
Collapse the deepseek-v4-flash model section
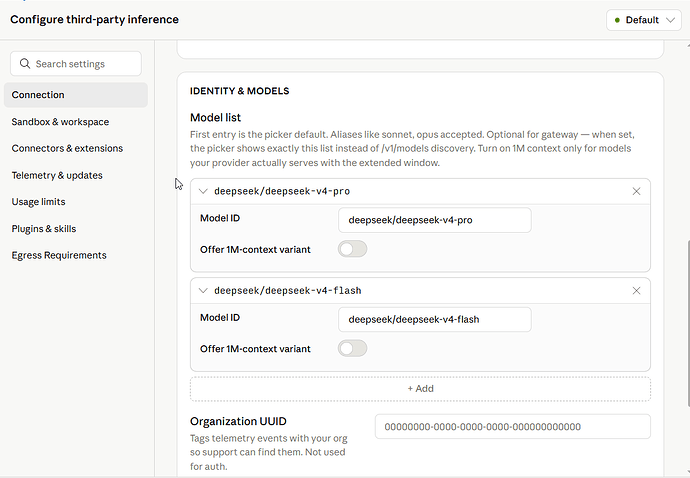[203, 291]
